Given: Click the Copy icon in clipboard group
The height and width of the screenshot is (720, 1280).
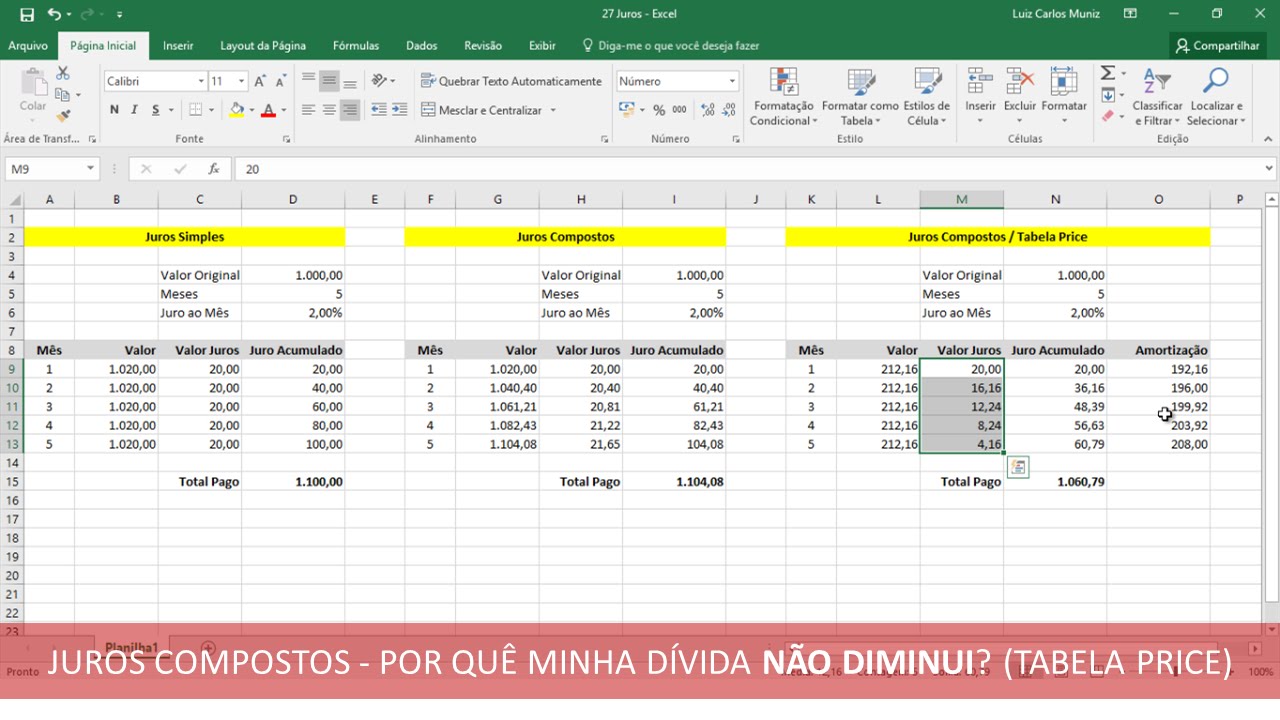Looking at the screenshot, I should point(63,95).
